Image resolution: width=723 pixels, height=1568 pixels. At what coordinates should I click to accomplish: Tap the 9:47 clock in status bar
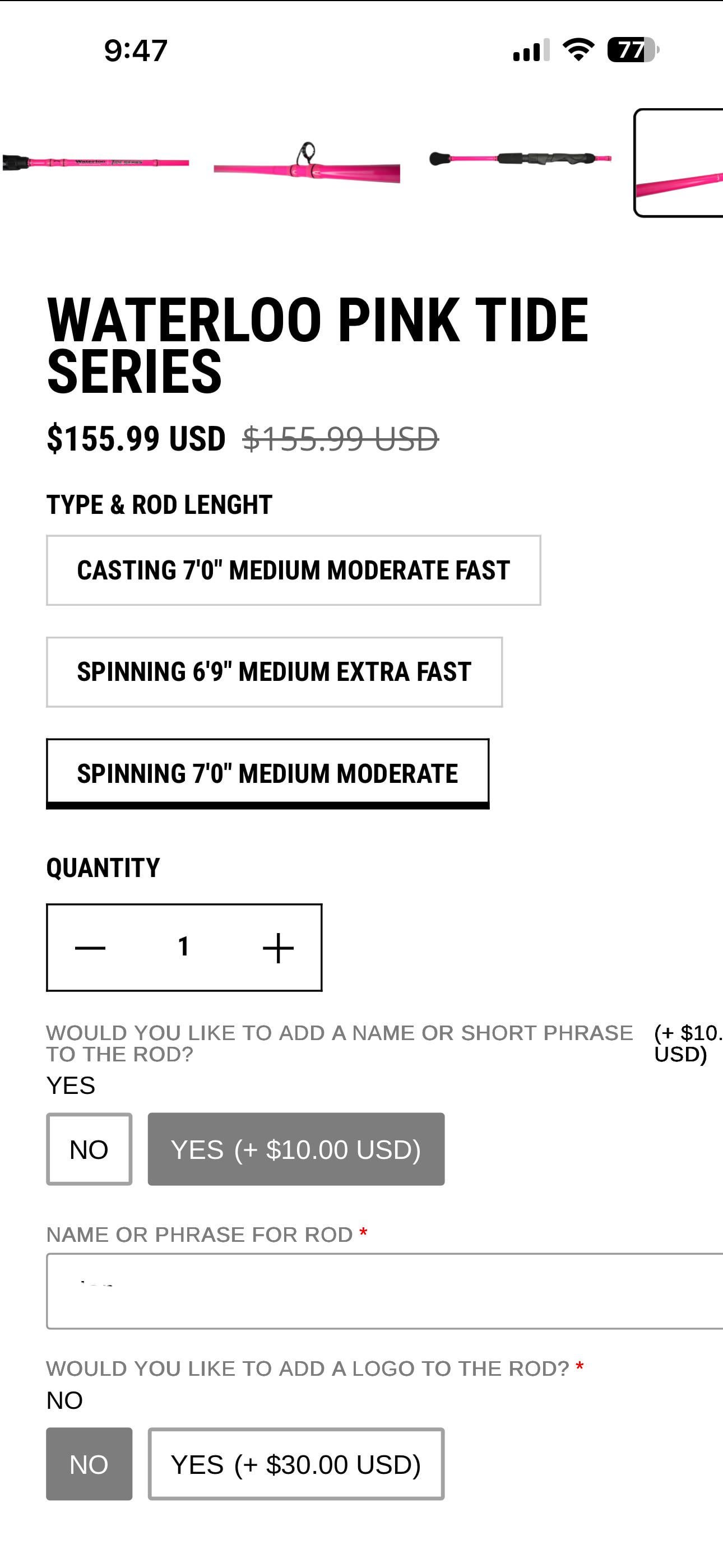point(136,50)
